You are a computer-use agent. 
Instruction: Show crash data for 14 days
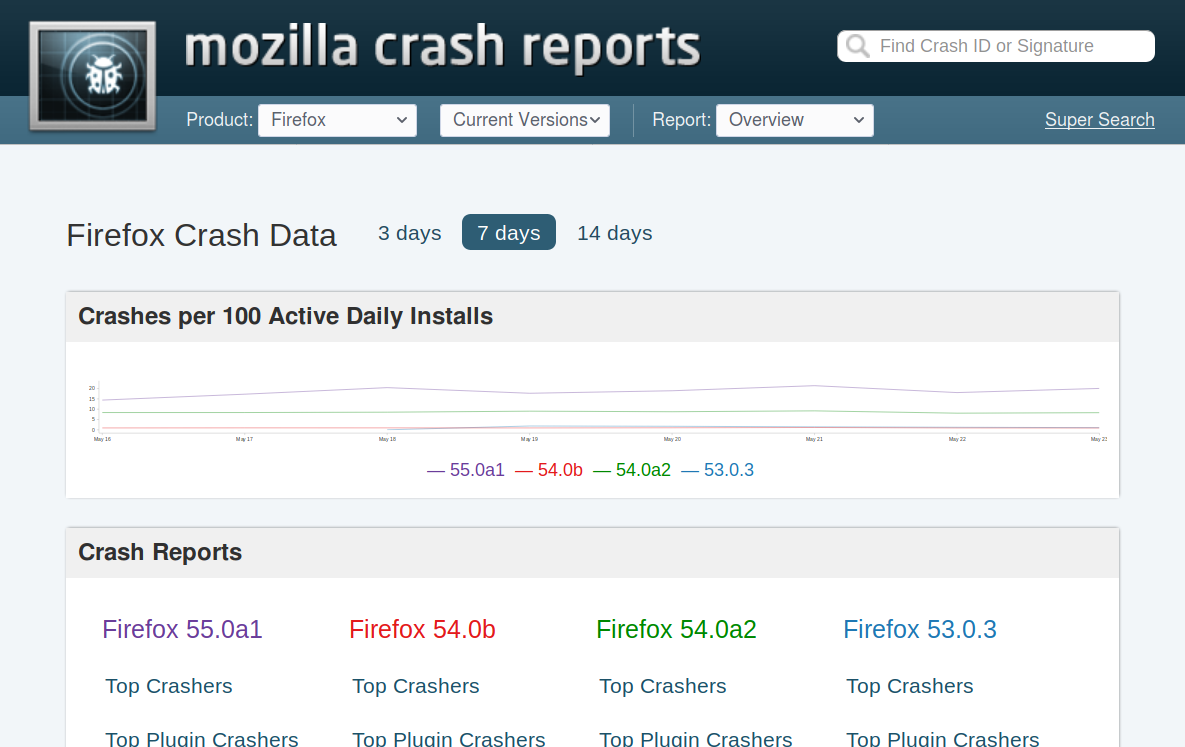[614, 233]
